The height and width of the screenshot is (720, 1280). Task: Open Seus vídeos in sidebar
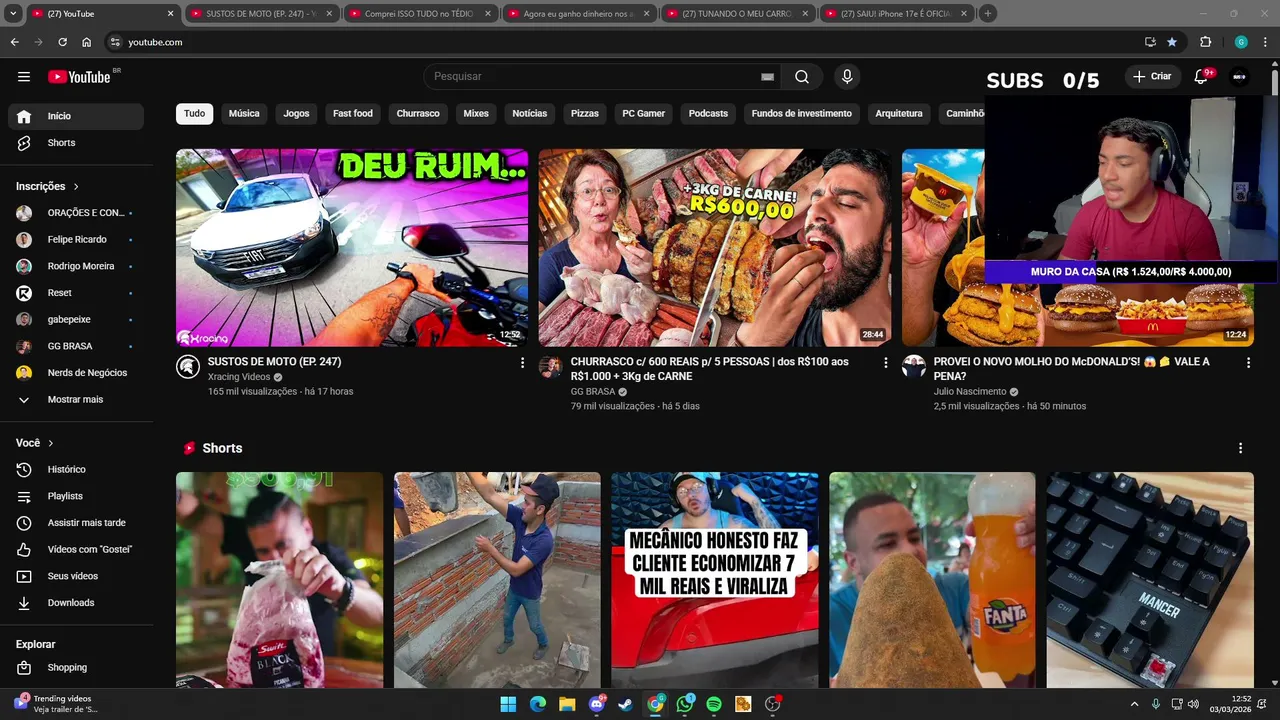pos(76,576)
